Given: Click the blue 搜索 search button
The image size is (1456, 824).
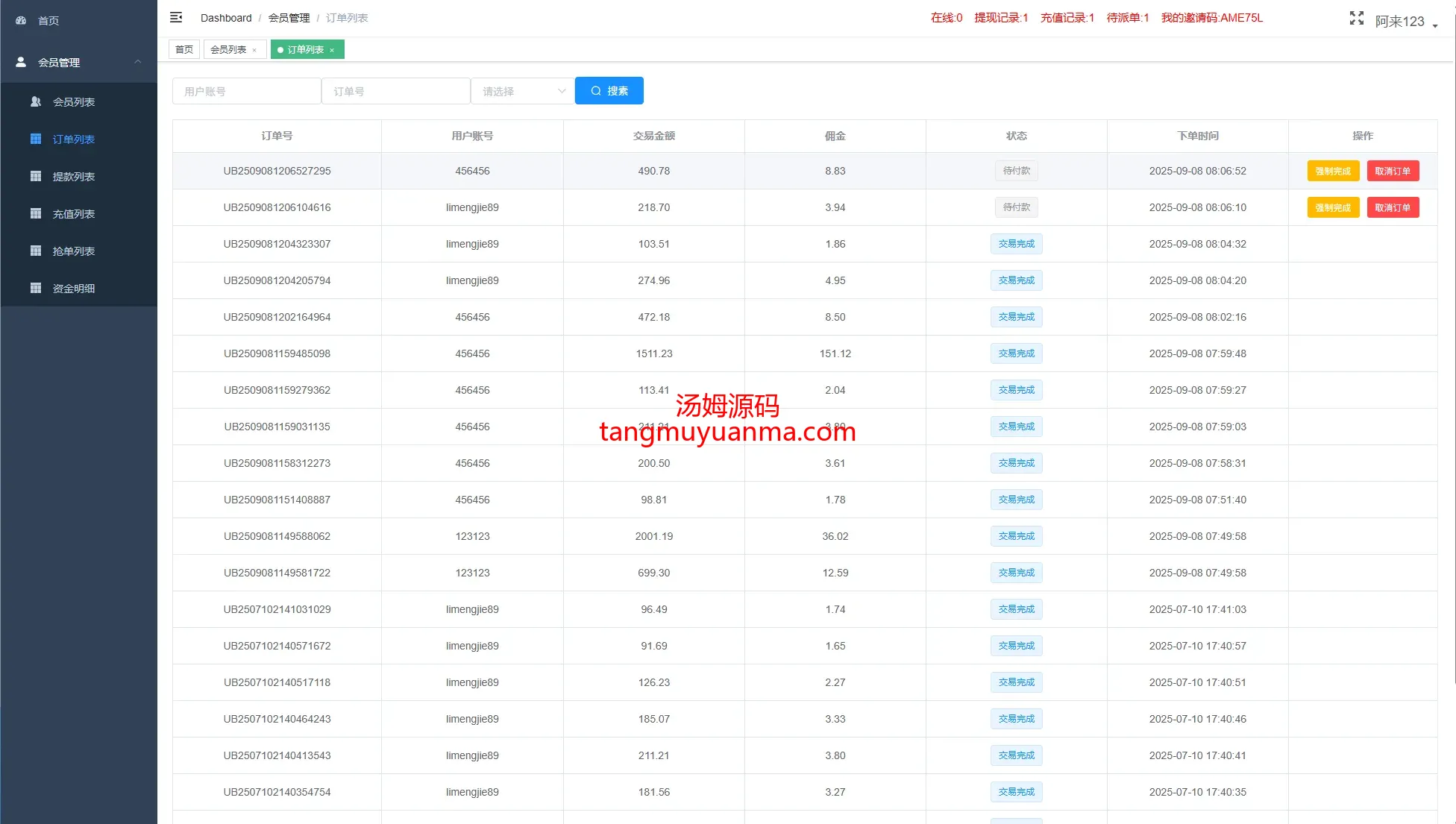Looking at the screenshot, I should pos(609,91).
